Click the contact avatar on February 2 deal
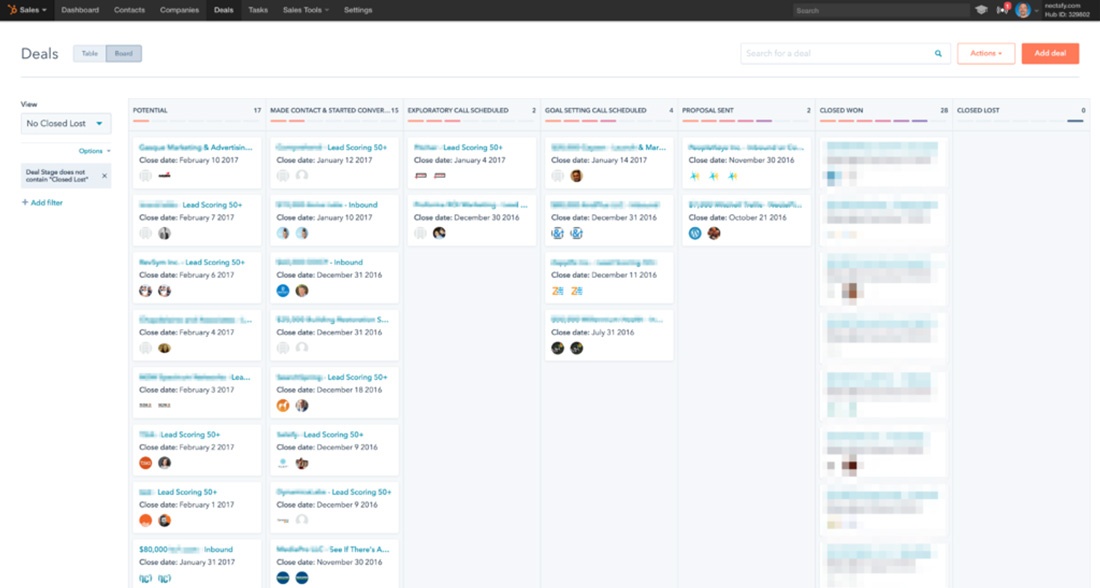 [164, 462]
